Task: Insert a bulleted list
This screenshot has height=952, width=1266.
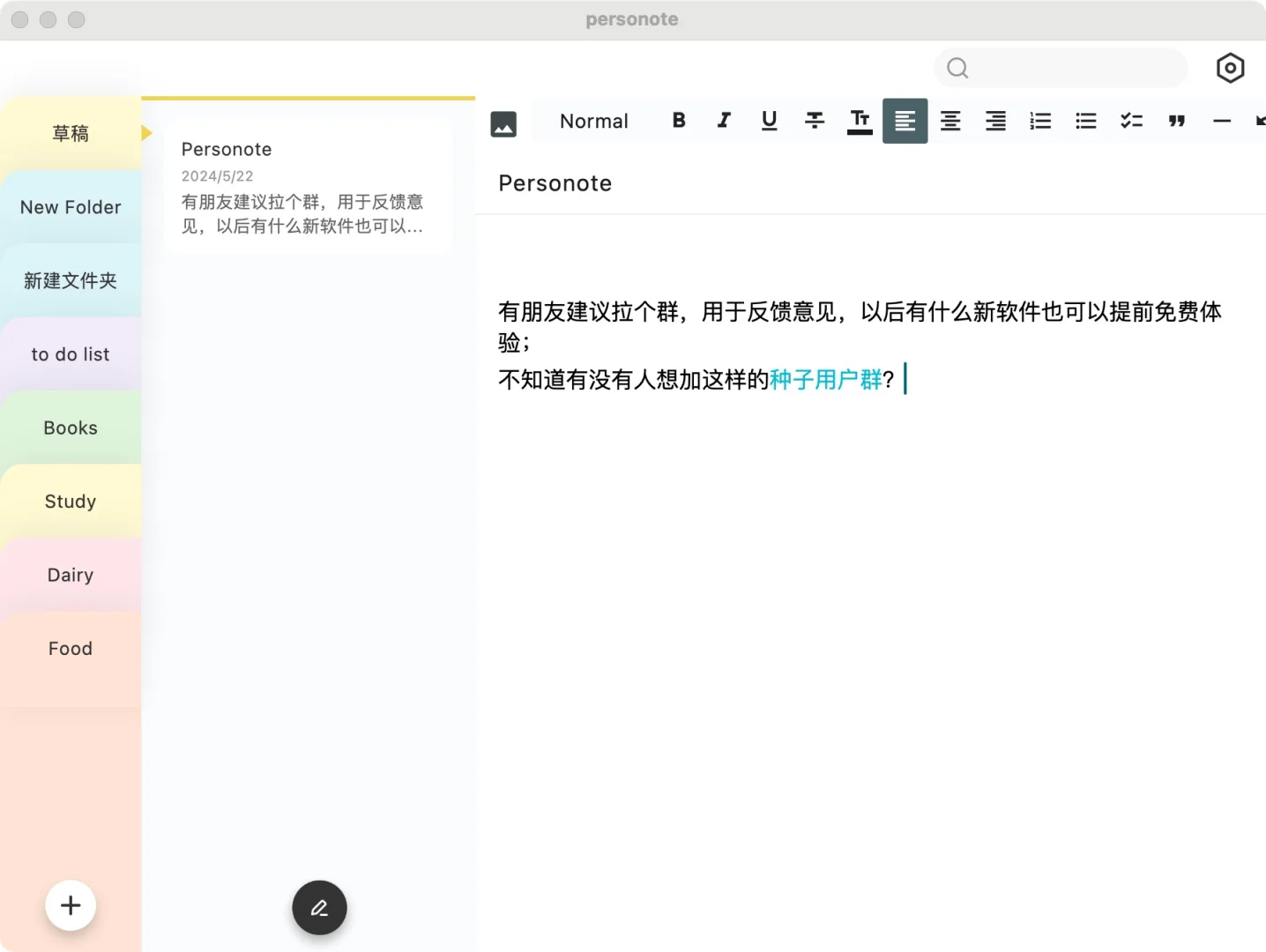Action: (1085, 121)
